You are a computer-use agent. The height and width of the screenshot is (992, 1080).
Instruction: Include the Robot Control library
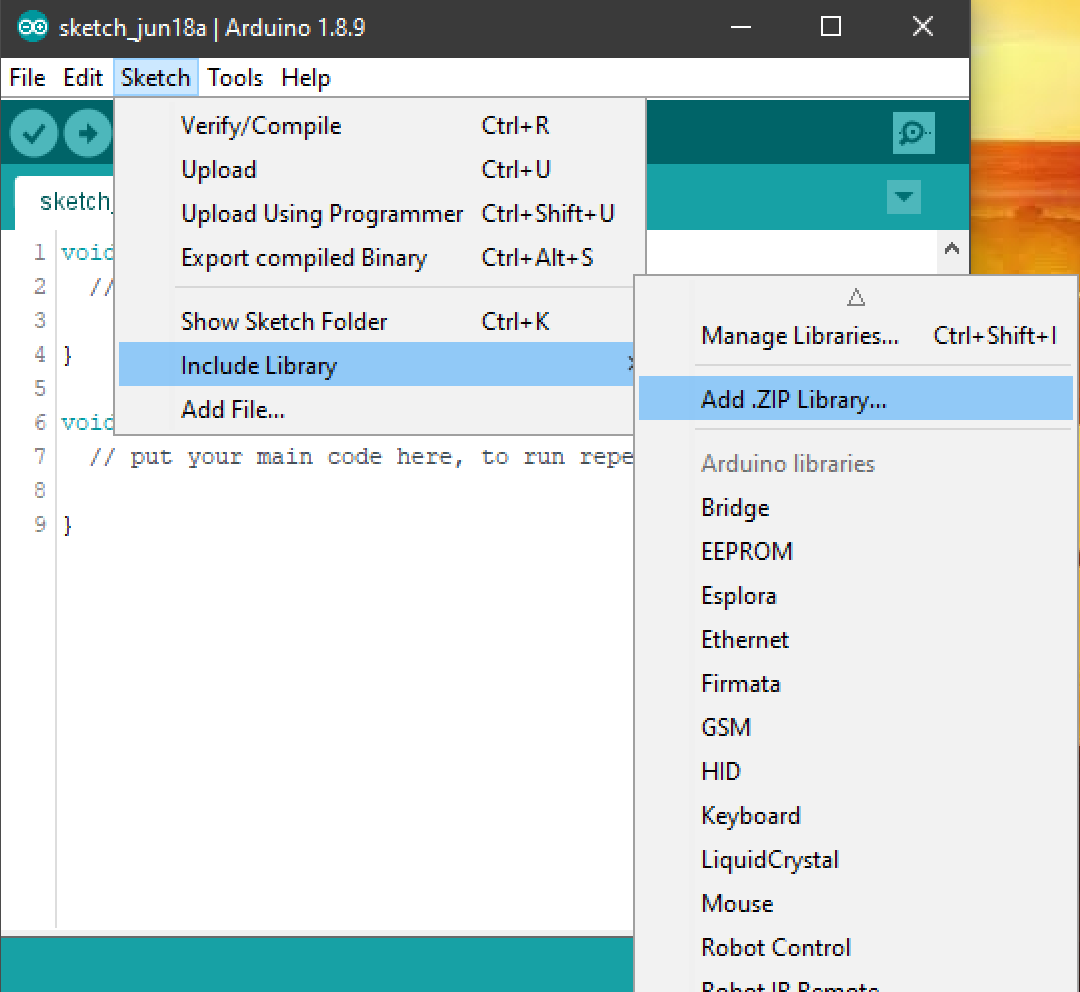855,949
